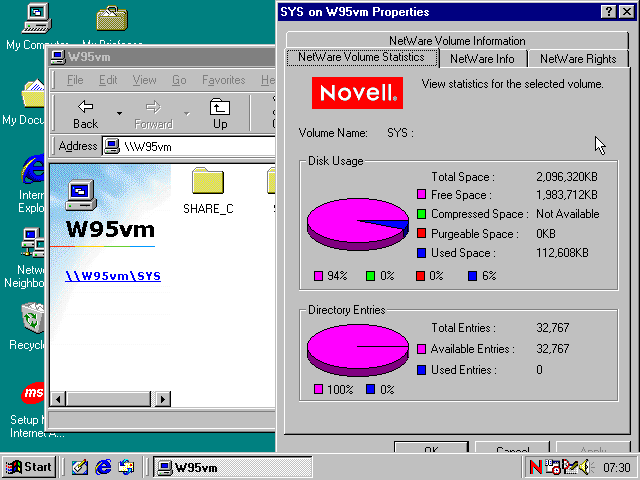
Task: Click the 100% available entries percentage
Action: click(340, 389)
